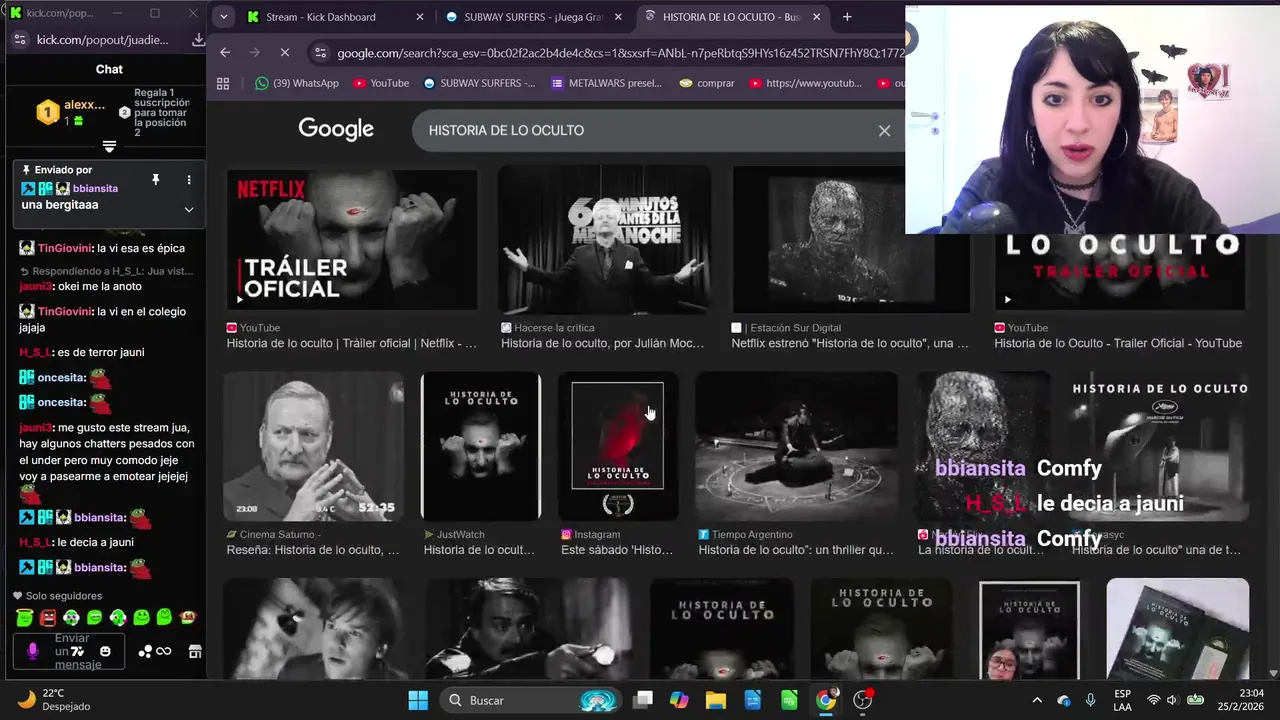Image resolution: width=1280 pixels, height=720 pixels.
Task: Click the taskbar Buscar search box
Action: point(532,700)
